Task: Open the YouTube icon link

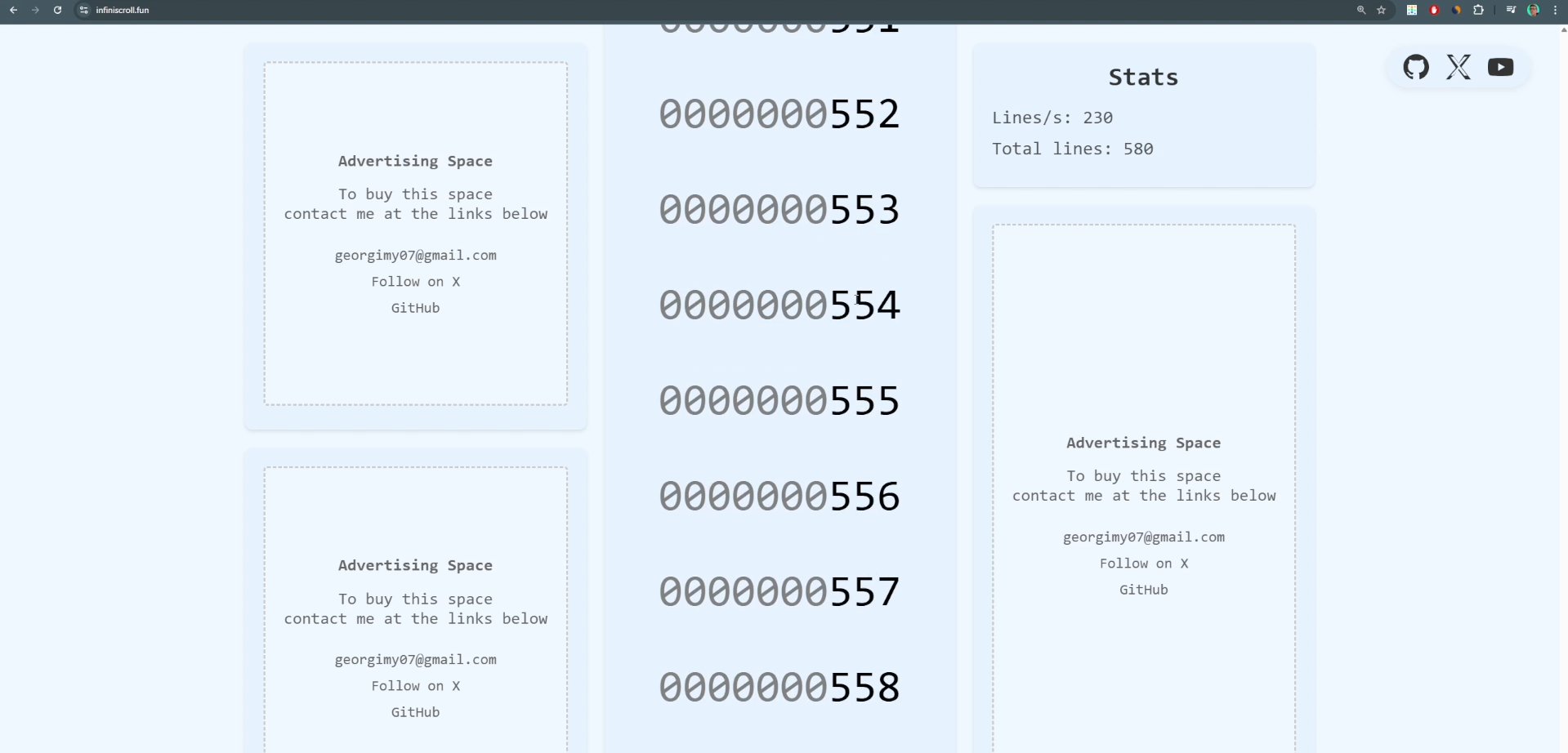Action: tap(1500, 67)
